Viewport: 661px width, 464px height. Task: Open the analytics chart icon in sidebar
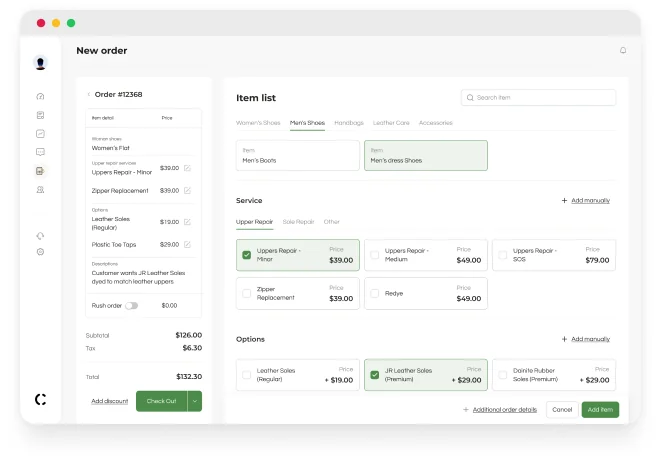click(x=40, y=134)
